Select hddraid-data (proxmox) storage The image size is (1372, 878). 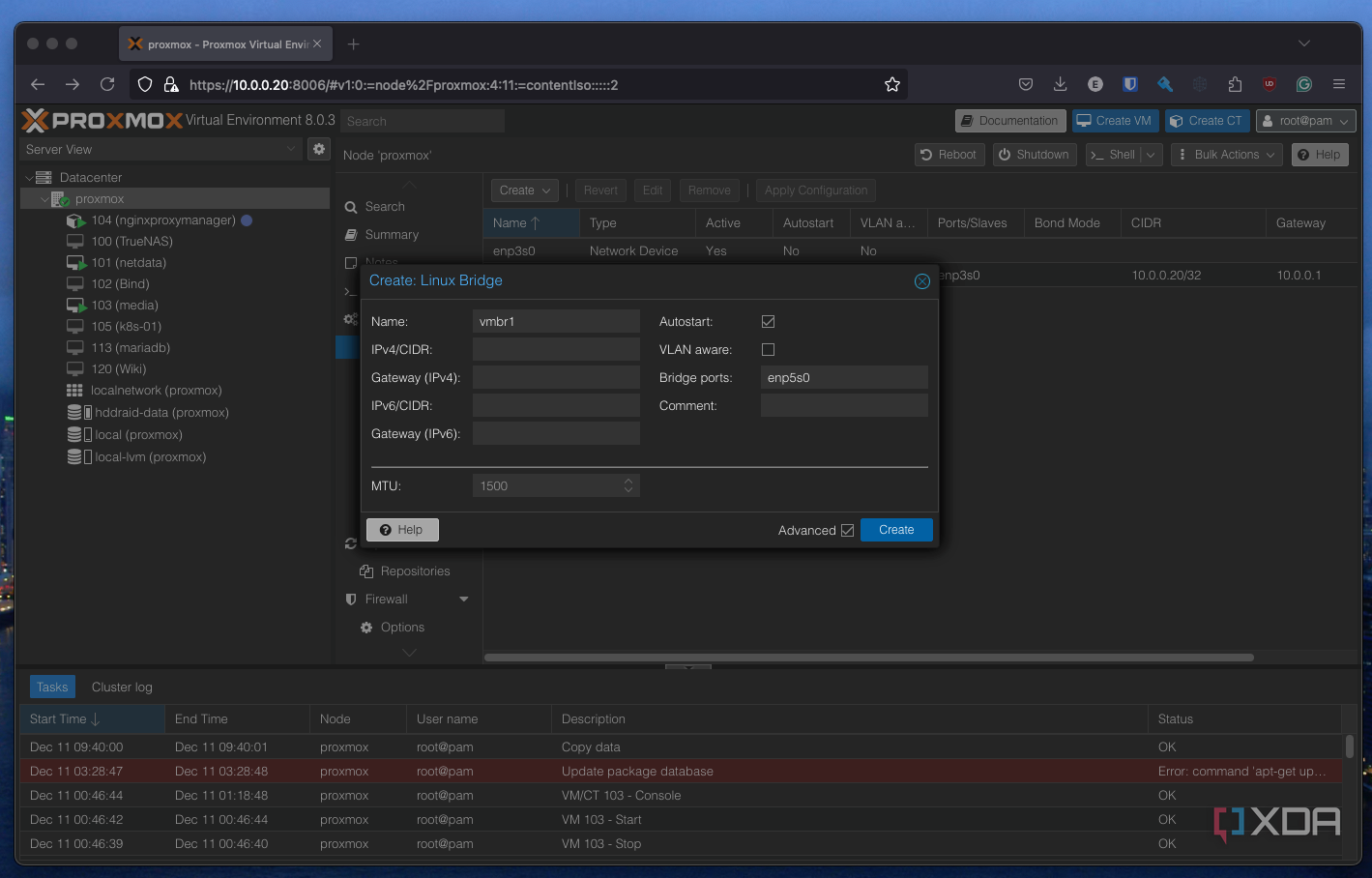pos(161,413)
